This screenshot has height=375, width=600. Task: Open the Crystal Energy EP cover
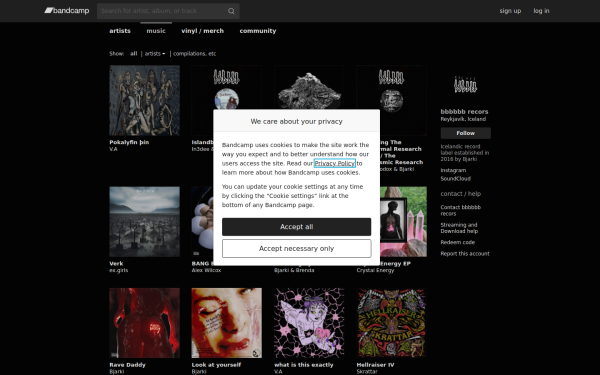pyautogui.click(x=403, y=222)
